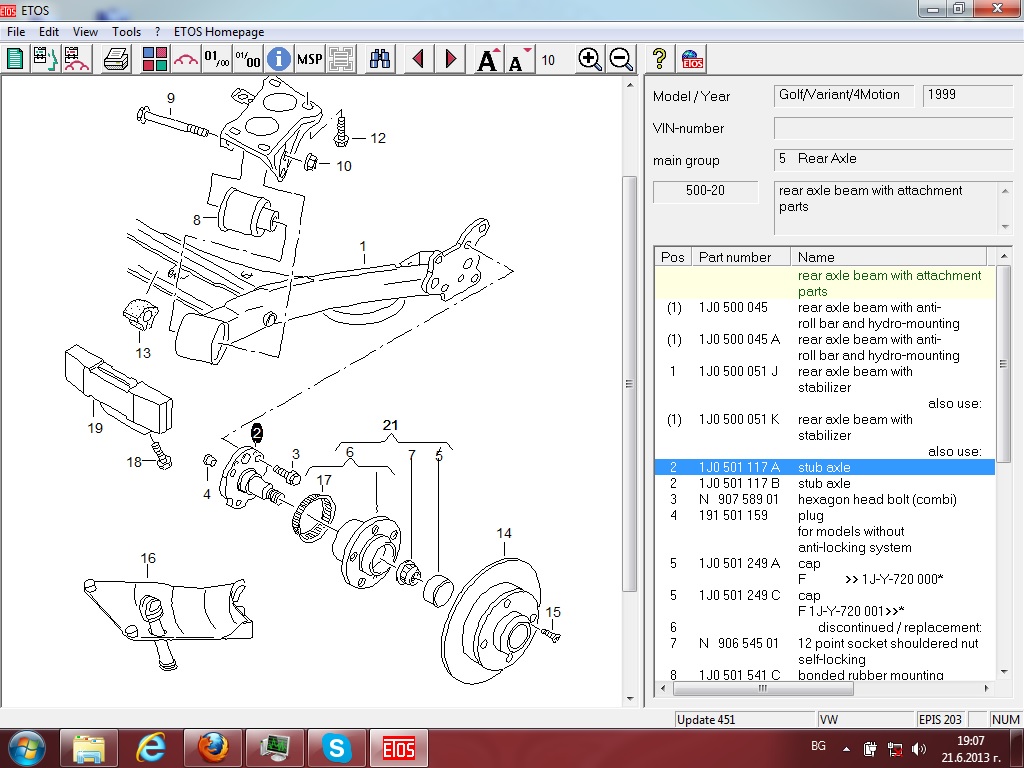Go to previous page with left arrow
The width and height of the screenshot is (1024, 768).
[x=419, y=59]
